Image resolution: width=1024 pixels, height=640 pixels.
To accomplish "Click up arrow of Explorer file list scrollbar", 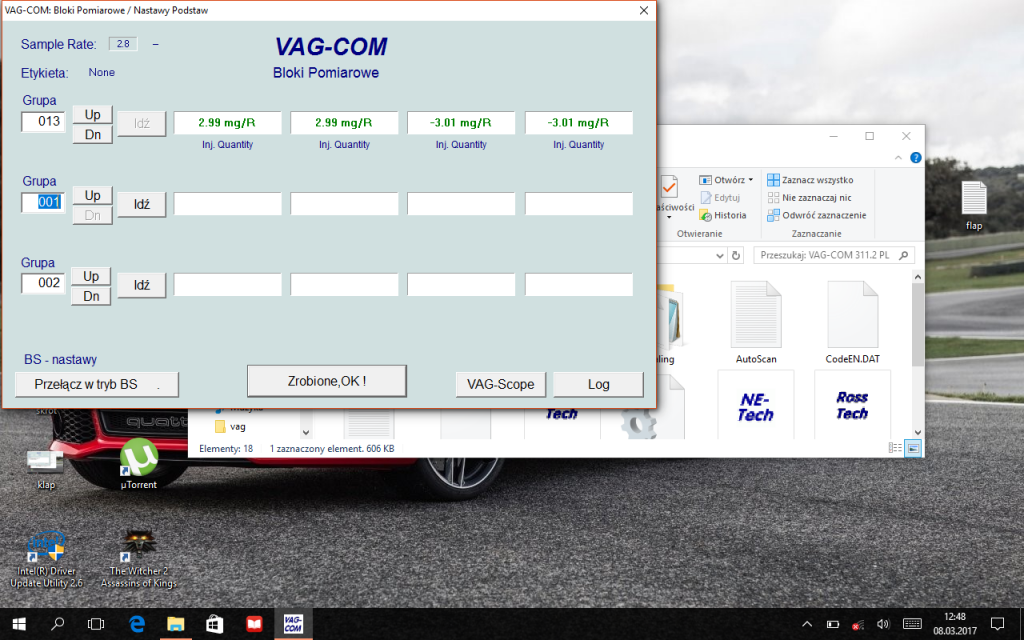I will click(918, 277).
